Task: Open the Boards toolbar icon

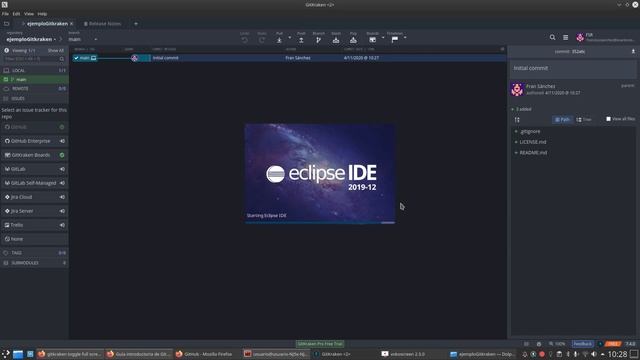Action: tap(372, 40)
